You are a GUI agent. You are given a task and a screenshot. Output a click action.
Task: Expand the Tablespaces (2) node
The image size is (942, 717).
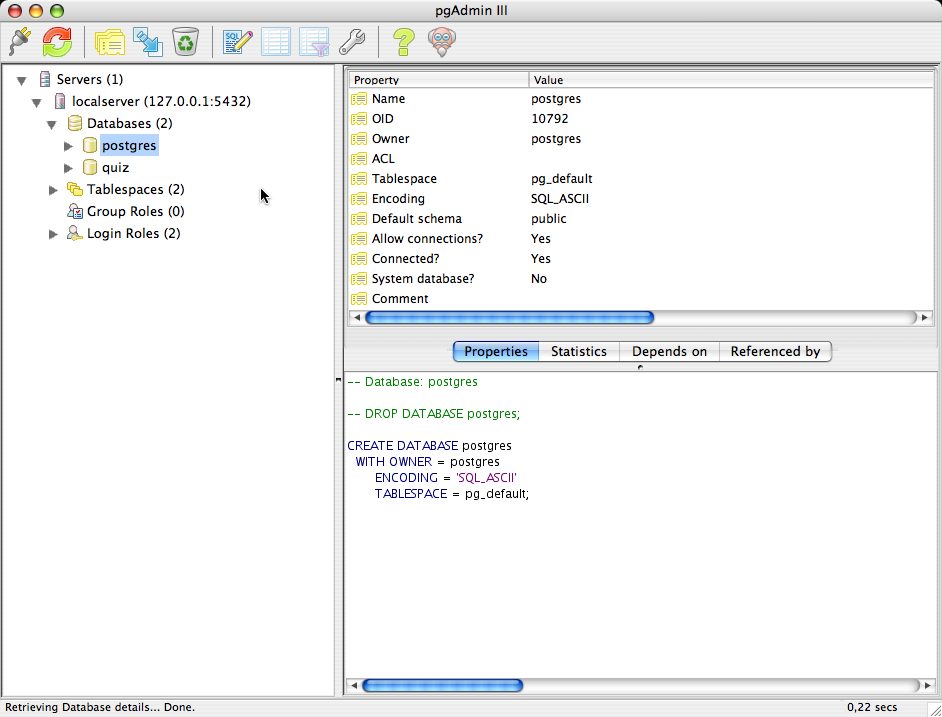click(x=54, y=190)
